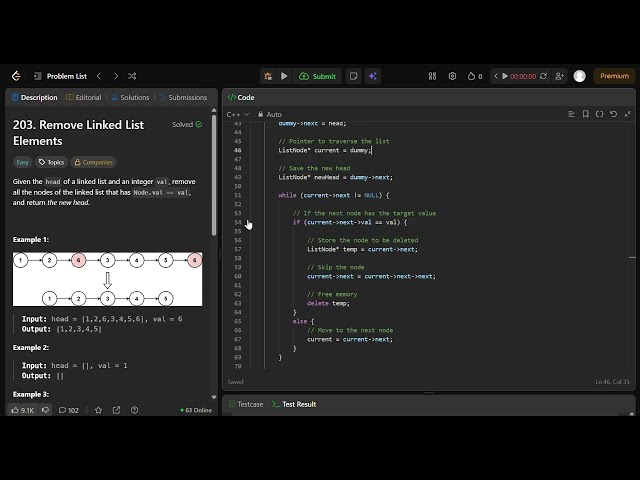Open the user profile avatar
The height and width of the screenshot is (480, 640).
pyautogui.click(x=580, y=76)
